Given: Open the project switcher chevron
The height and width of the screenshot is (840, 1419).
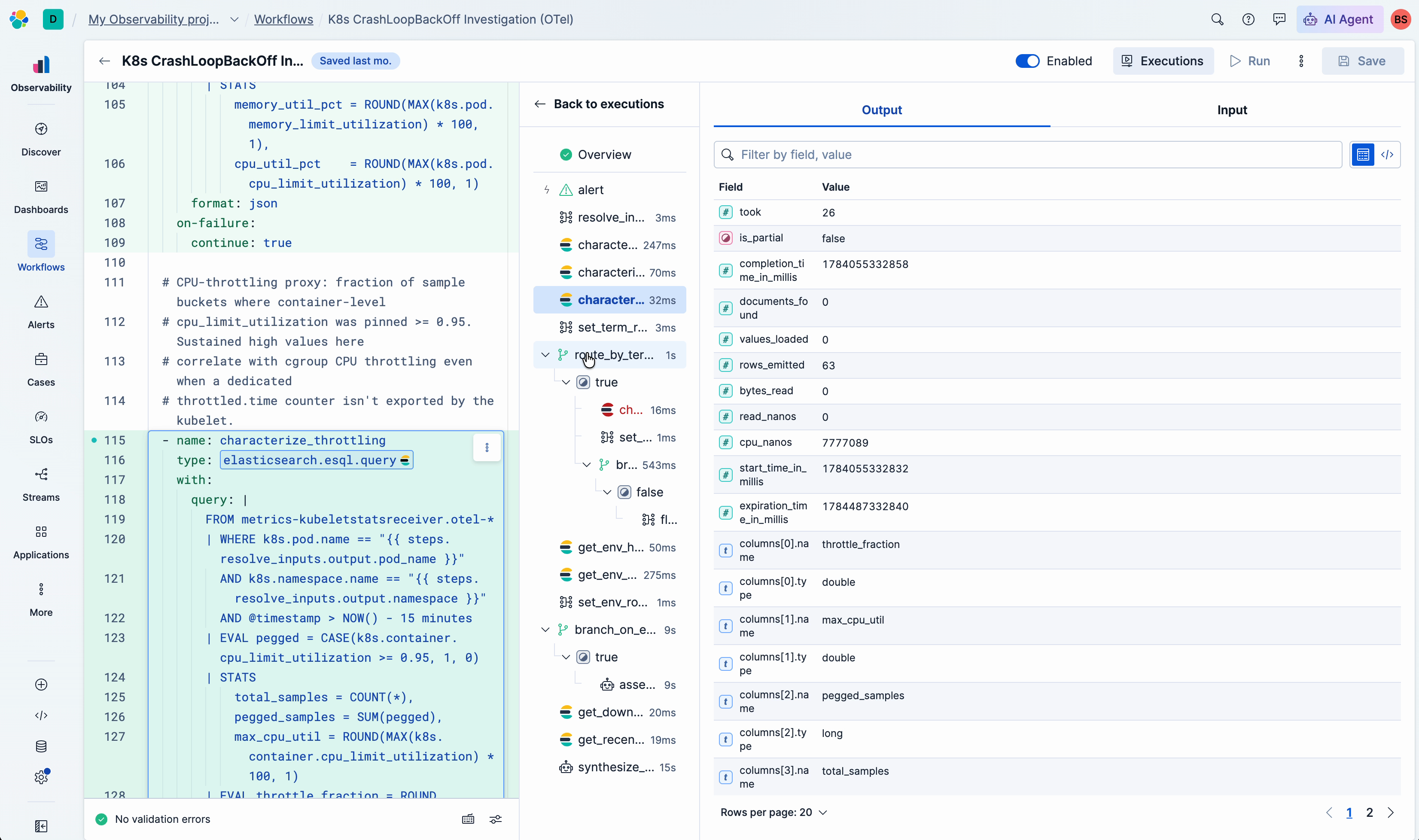Looking at the screenshot, I should (x=234, y=19).
